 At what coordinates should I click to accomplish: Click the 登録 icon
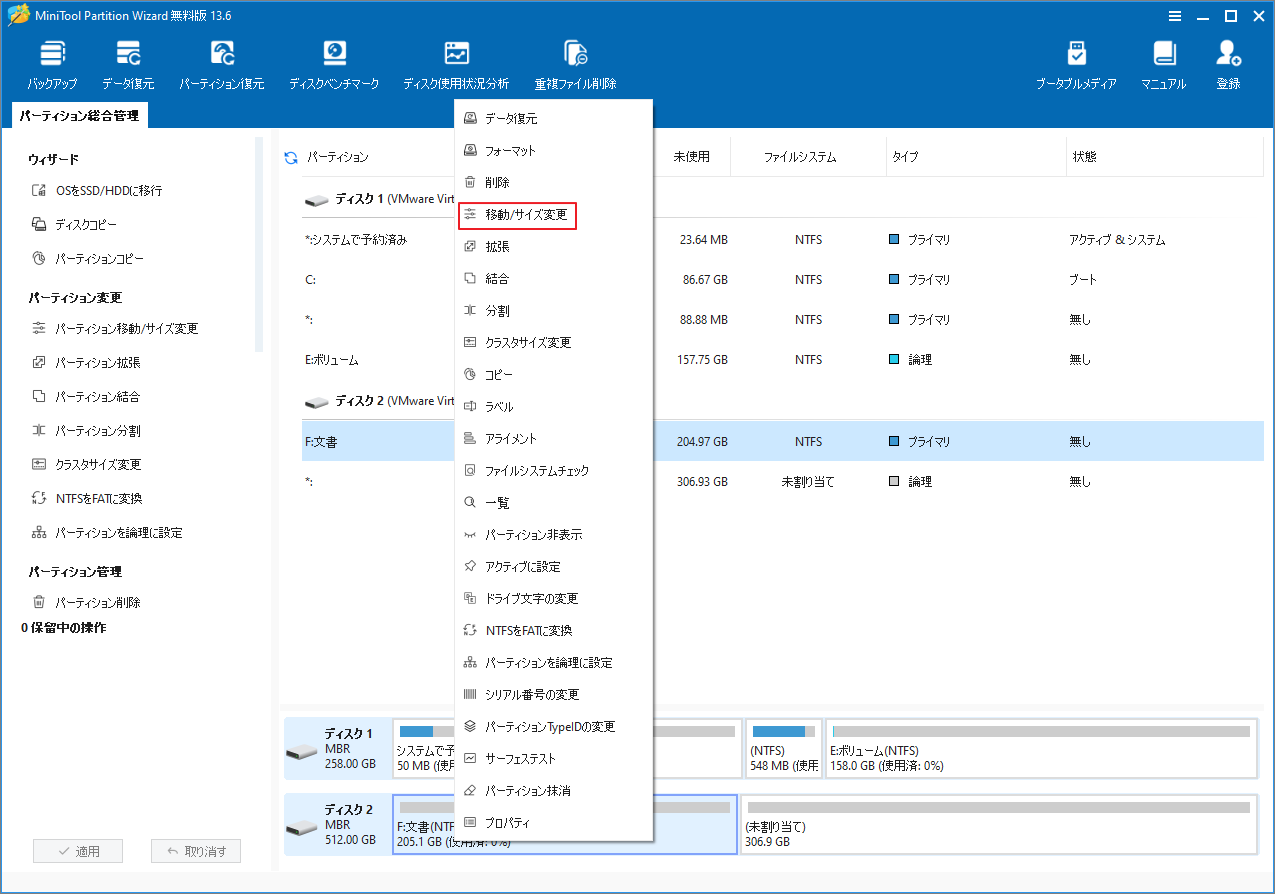[1227, 62]
